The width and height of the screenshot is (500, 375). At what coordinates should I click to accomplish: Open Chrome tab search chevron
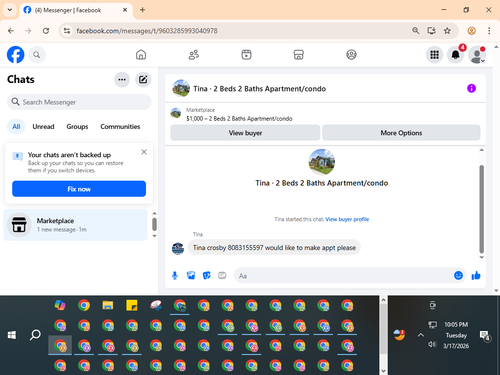[x=10, y=10]
